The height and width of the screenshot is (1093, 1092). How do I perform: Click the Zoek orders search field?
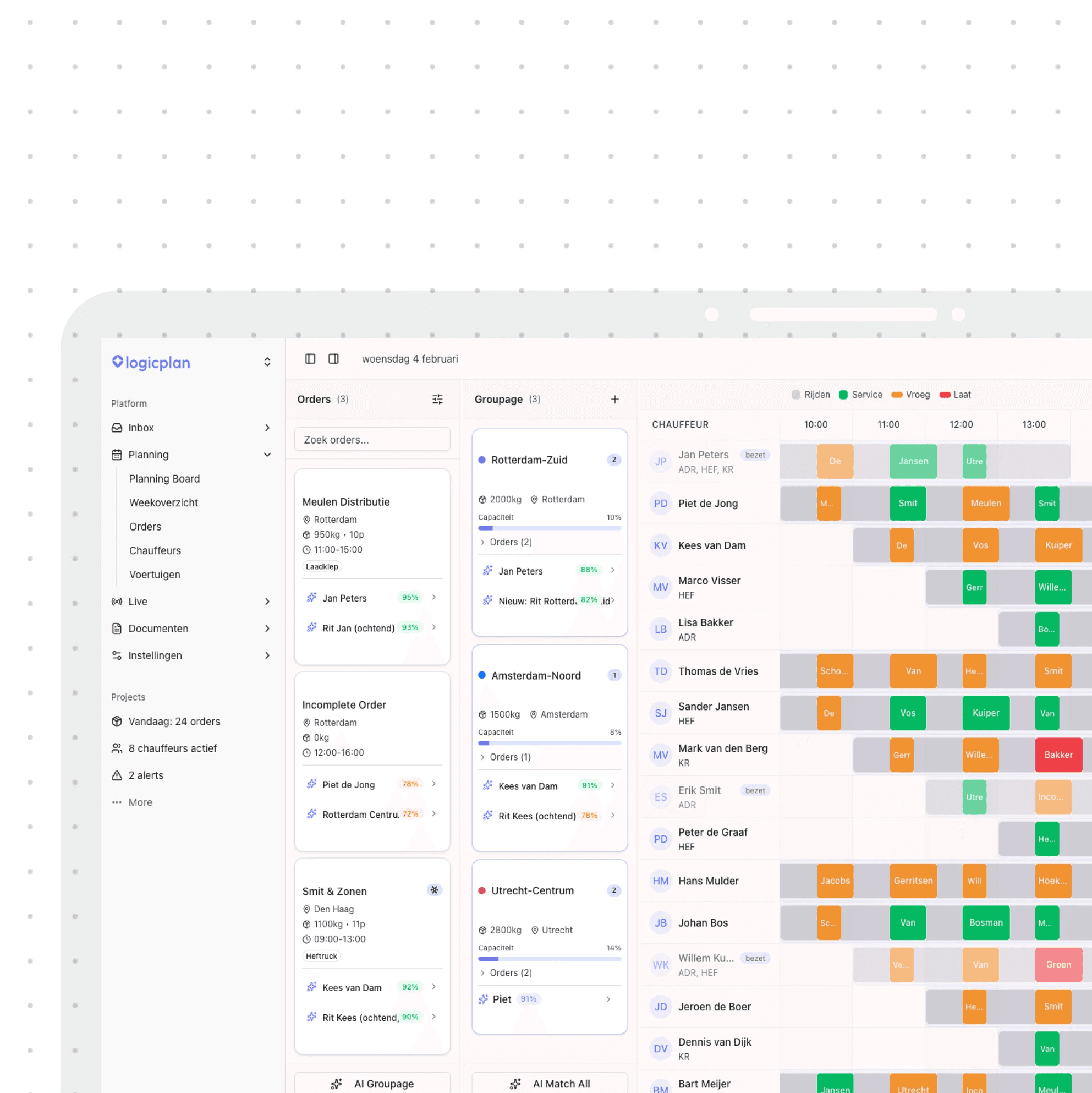pyautogui.click(x=372, y=440)
